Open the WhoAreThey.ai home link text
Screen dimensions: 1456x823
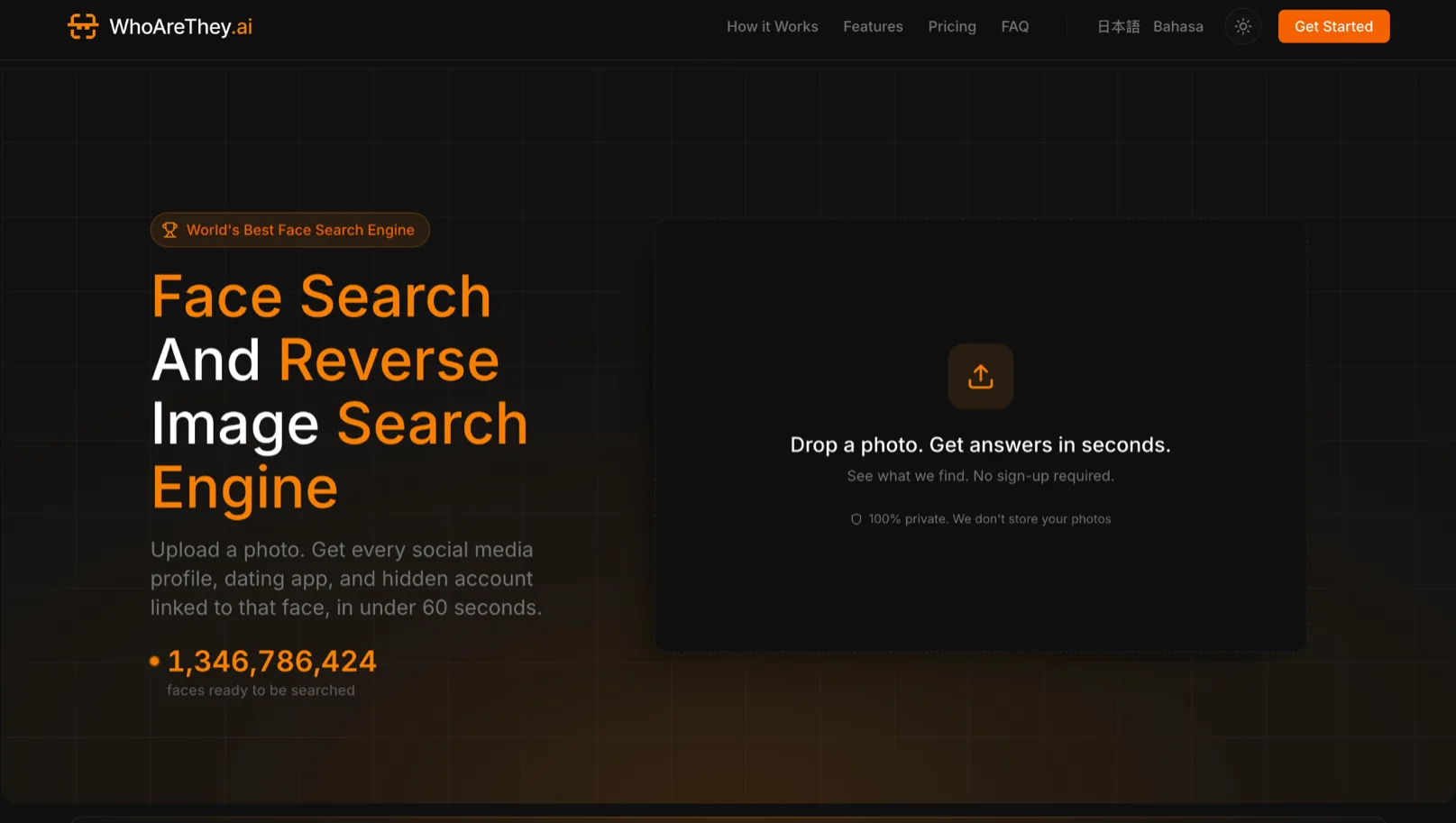(x=180, y=27)
